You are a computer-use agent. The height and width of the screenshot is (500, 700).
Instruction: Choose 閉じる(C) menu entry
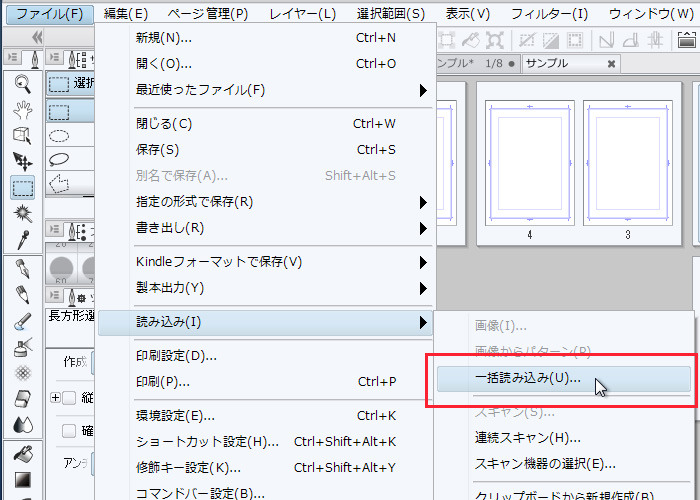[265, 124]
